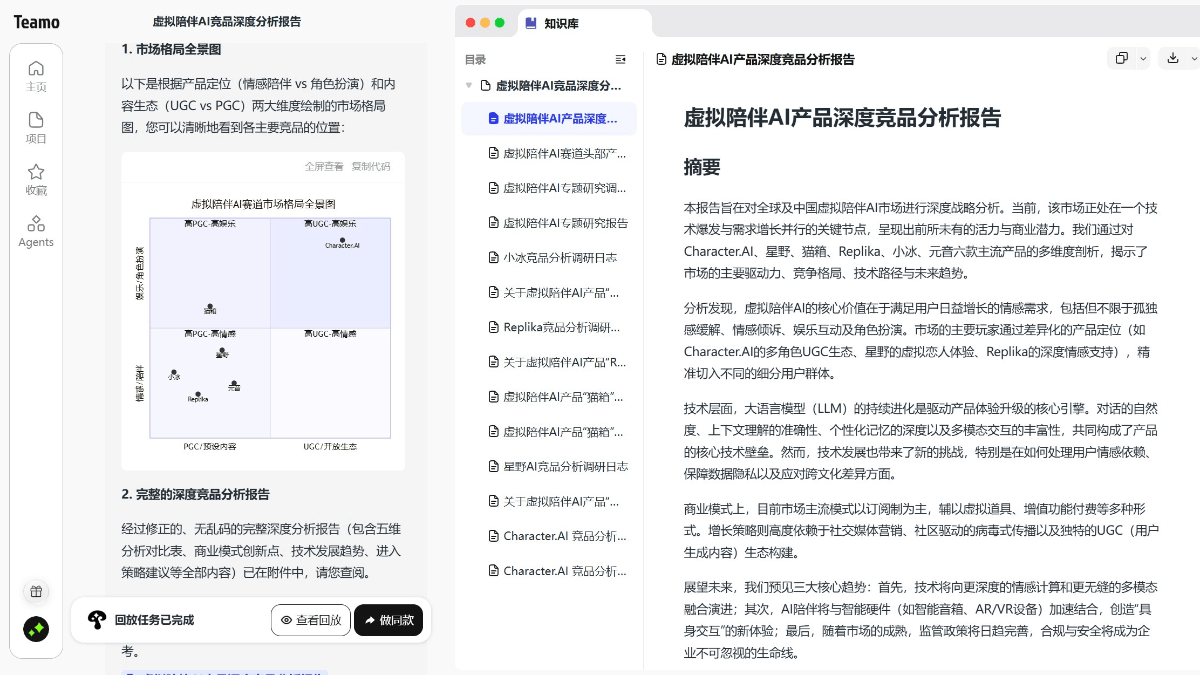This screenshot has height=675, width=1200.
Task: Click the copy document icon in header
Action: 1121,59
